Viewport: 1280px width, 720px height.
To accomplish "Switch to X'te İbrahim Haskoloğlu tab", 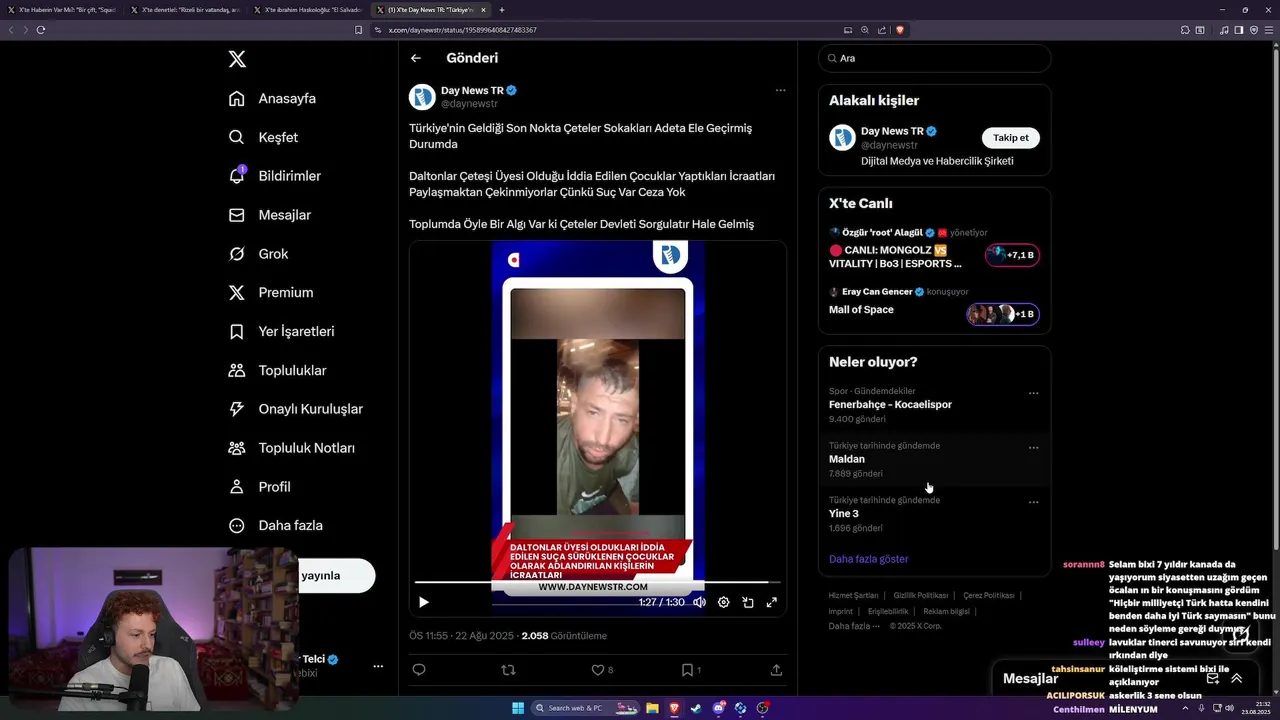I will (307, 10).
